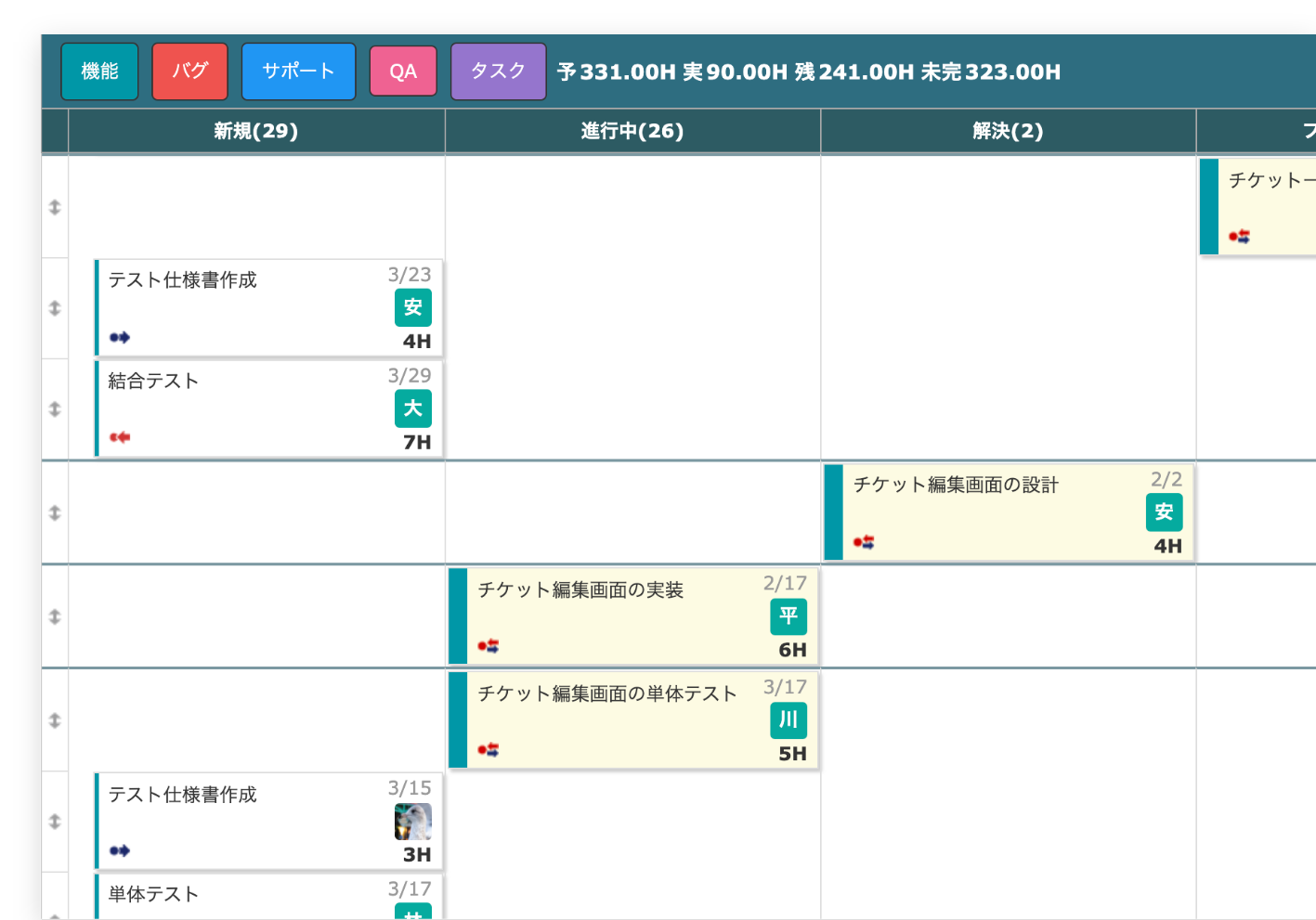
Task: Open the 結合テスト card title
Action: pos(154,381)
